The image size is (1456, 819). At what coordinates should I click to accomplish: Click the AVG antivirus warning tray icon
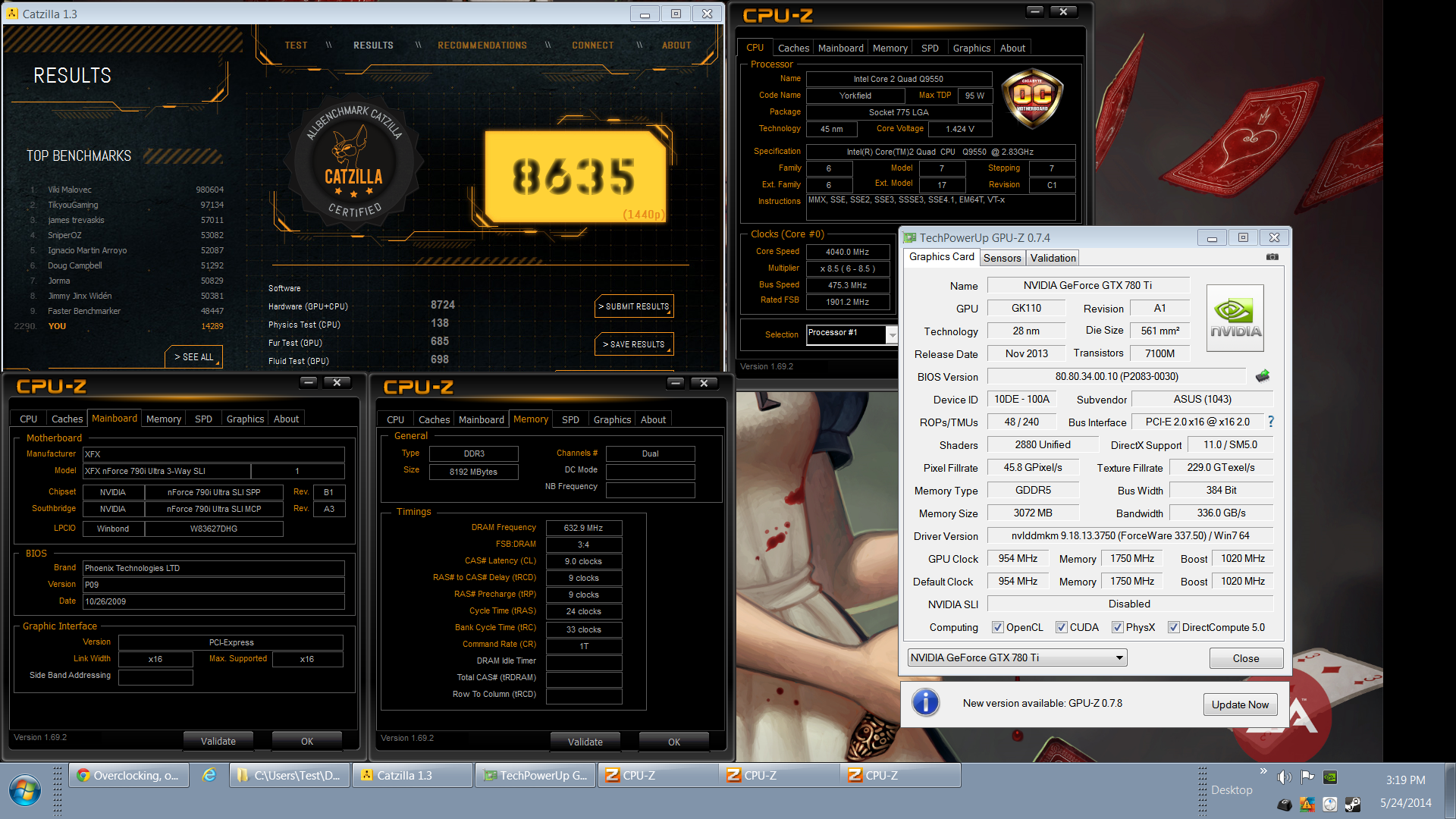(x=1307, y=805)
